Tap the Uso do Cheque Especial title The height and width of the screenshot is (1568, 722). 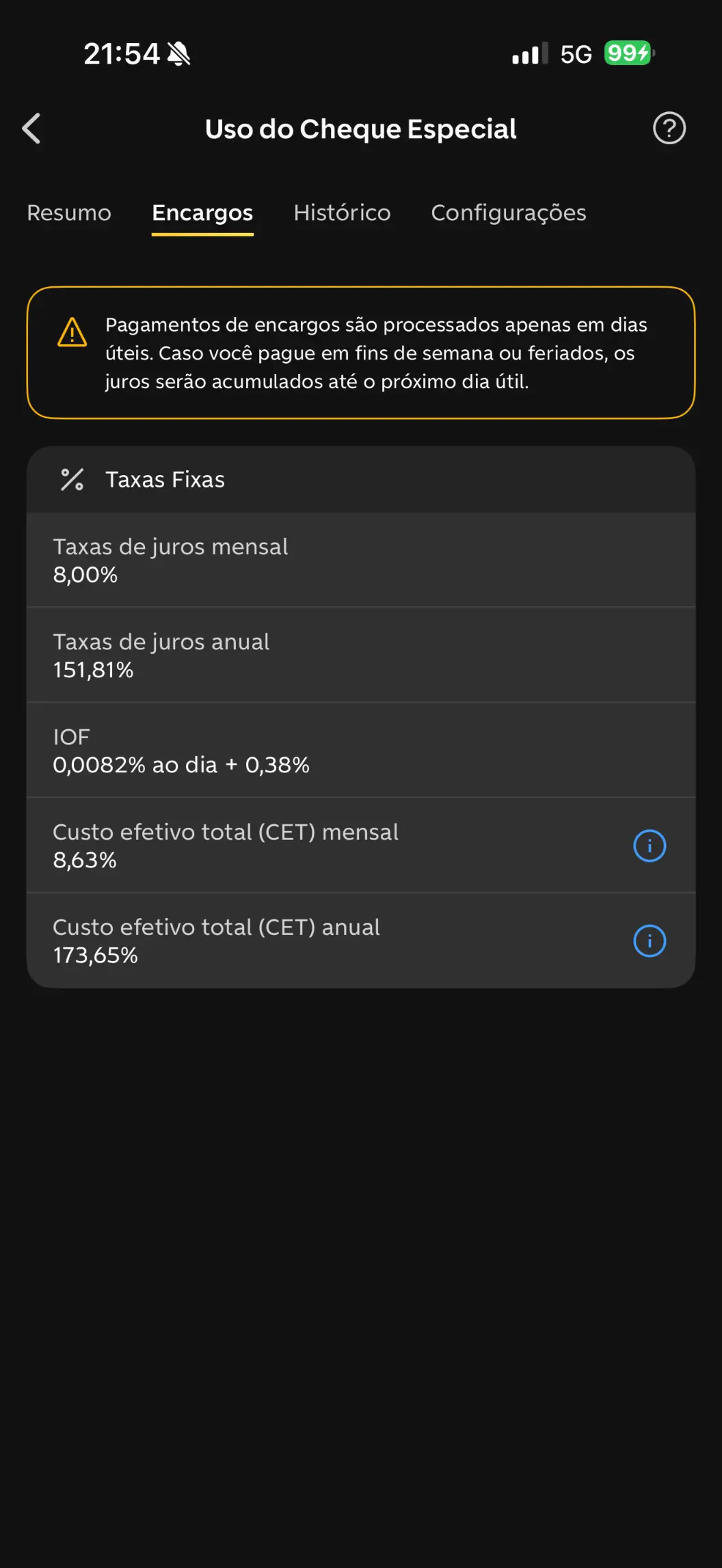[x=360, y=129]
